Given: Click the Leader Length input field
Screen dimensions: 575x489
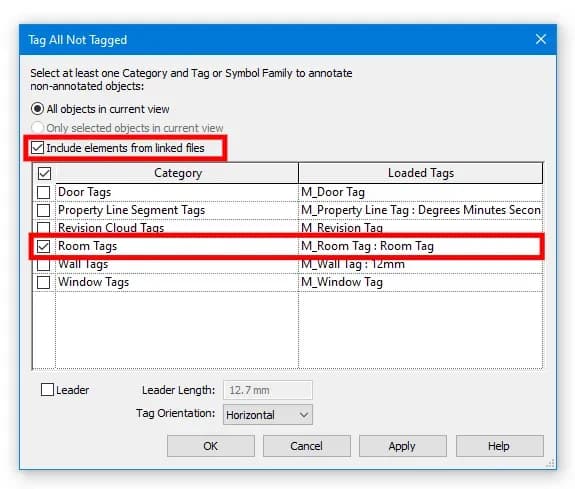Looking at the screenshot, I should click(268, 390).
